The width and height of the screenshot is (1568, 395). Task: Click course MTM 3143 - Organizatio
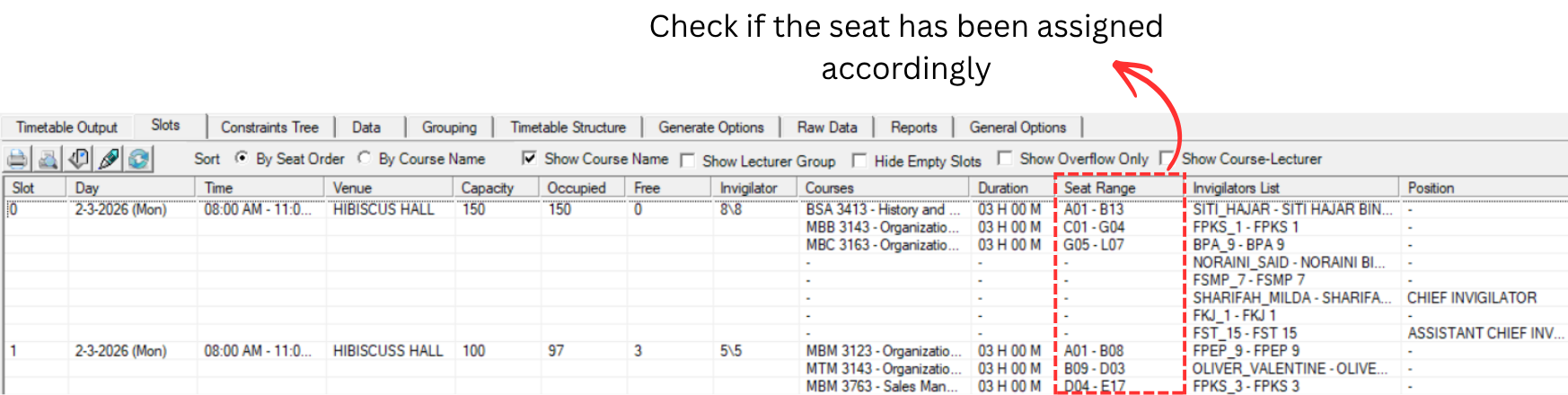coord(883,369)
